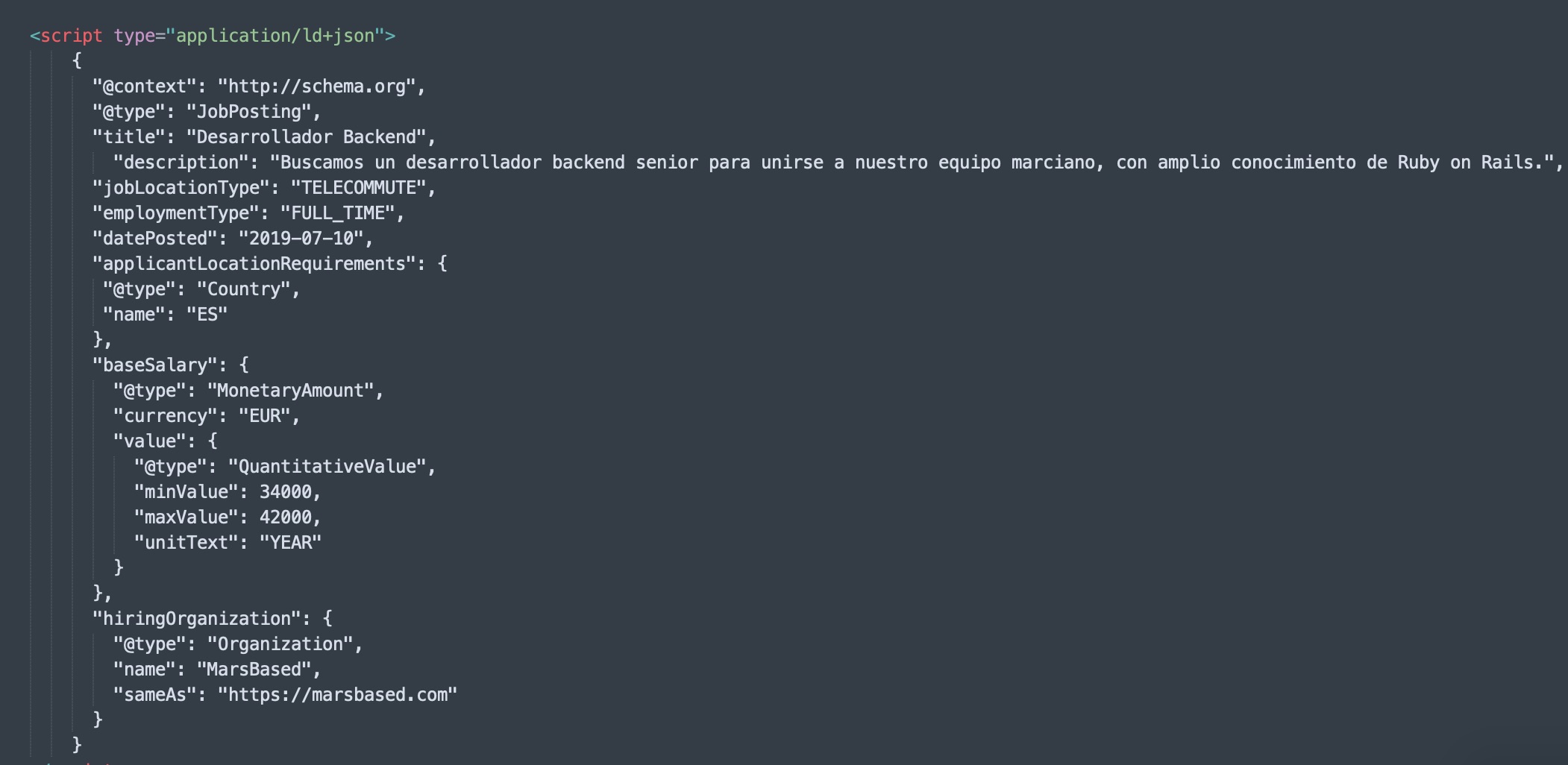Click the application/ld+json type string
Image resolution: width=1568 pixels, height=765 pixels.
pyautogui.click(x=275, y=36)
